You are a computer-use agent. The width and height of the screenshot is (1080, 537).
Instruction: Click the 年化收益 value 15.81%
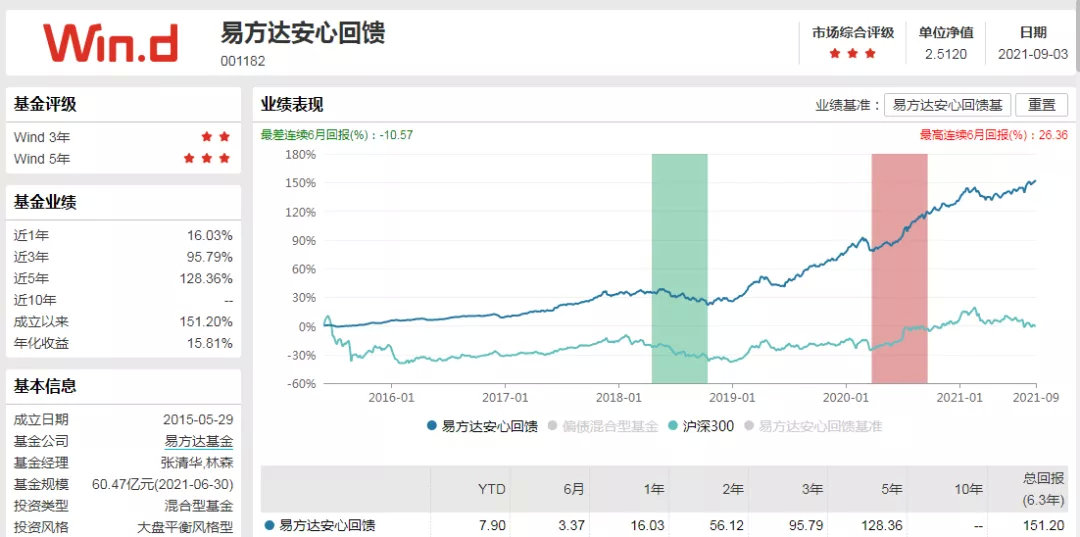click(210, 343)
